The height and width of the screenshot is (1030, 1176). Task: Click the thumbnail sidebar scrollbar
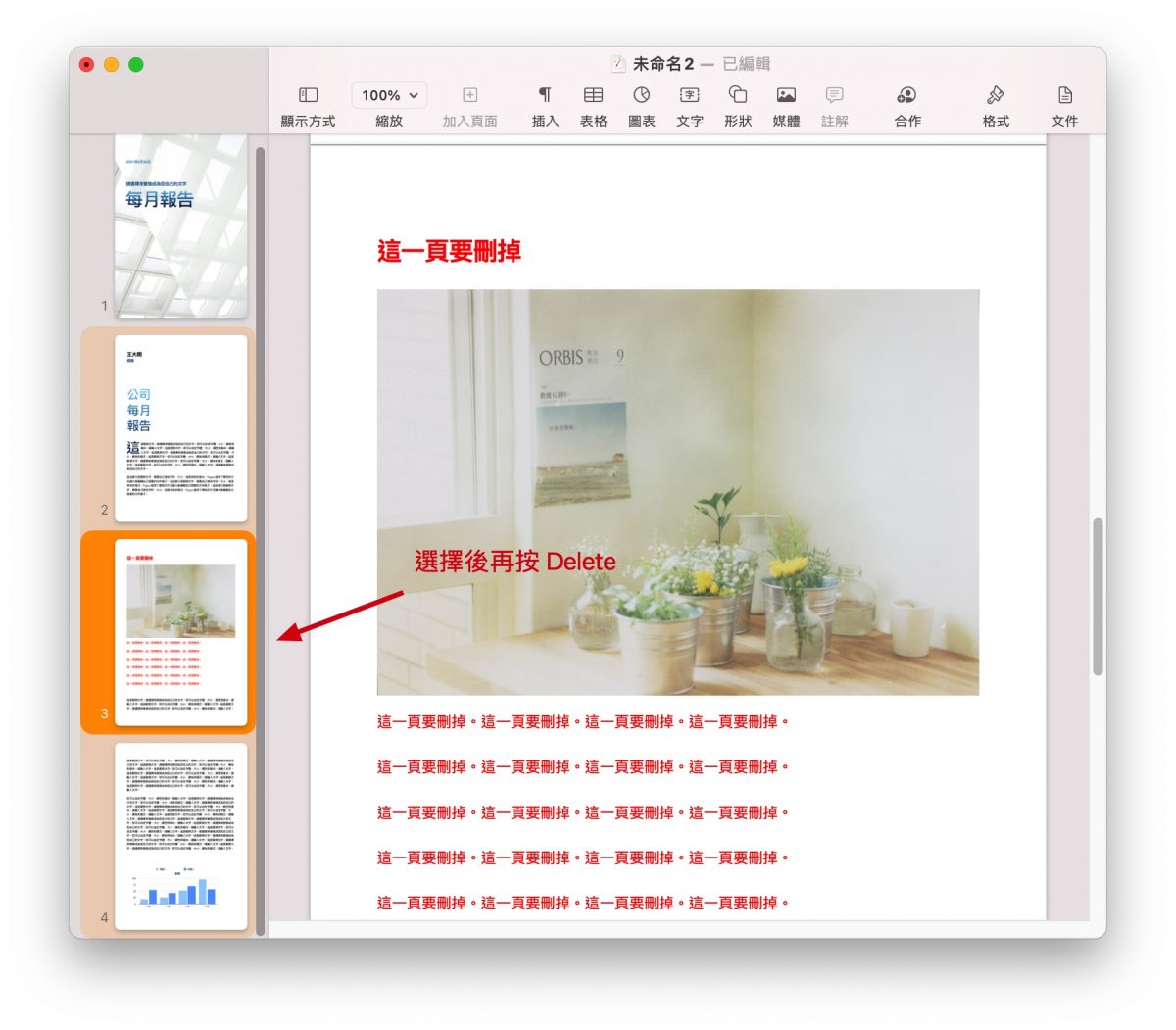click(x=261, y=541)
